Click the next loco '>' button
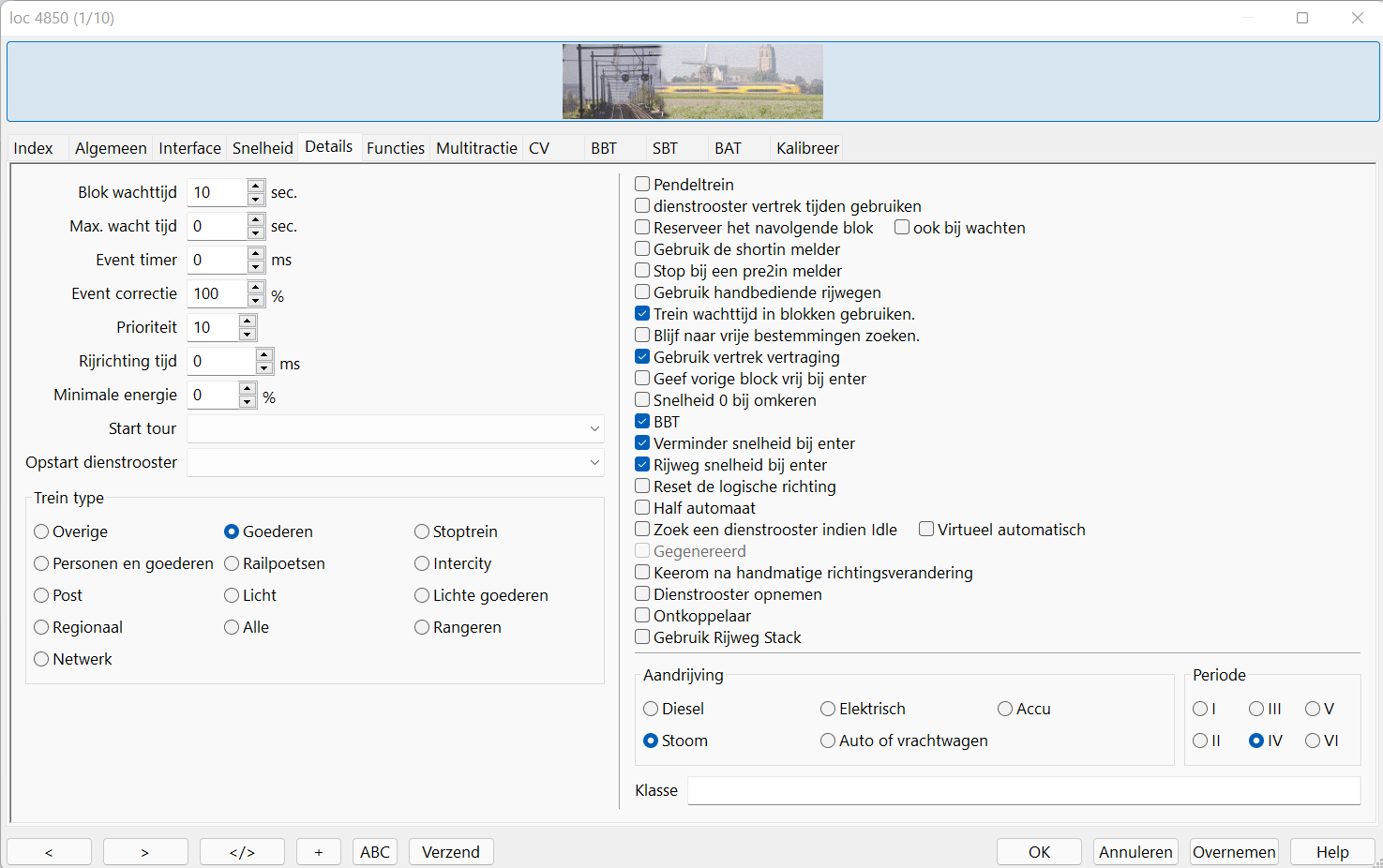 coord(145,852)
